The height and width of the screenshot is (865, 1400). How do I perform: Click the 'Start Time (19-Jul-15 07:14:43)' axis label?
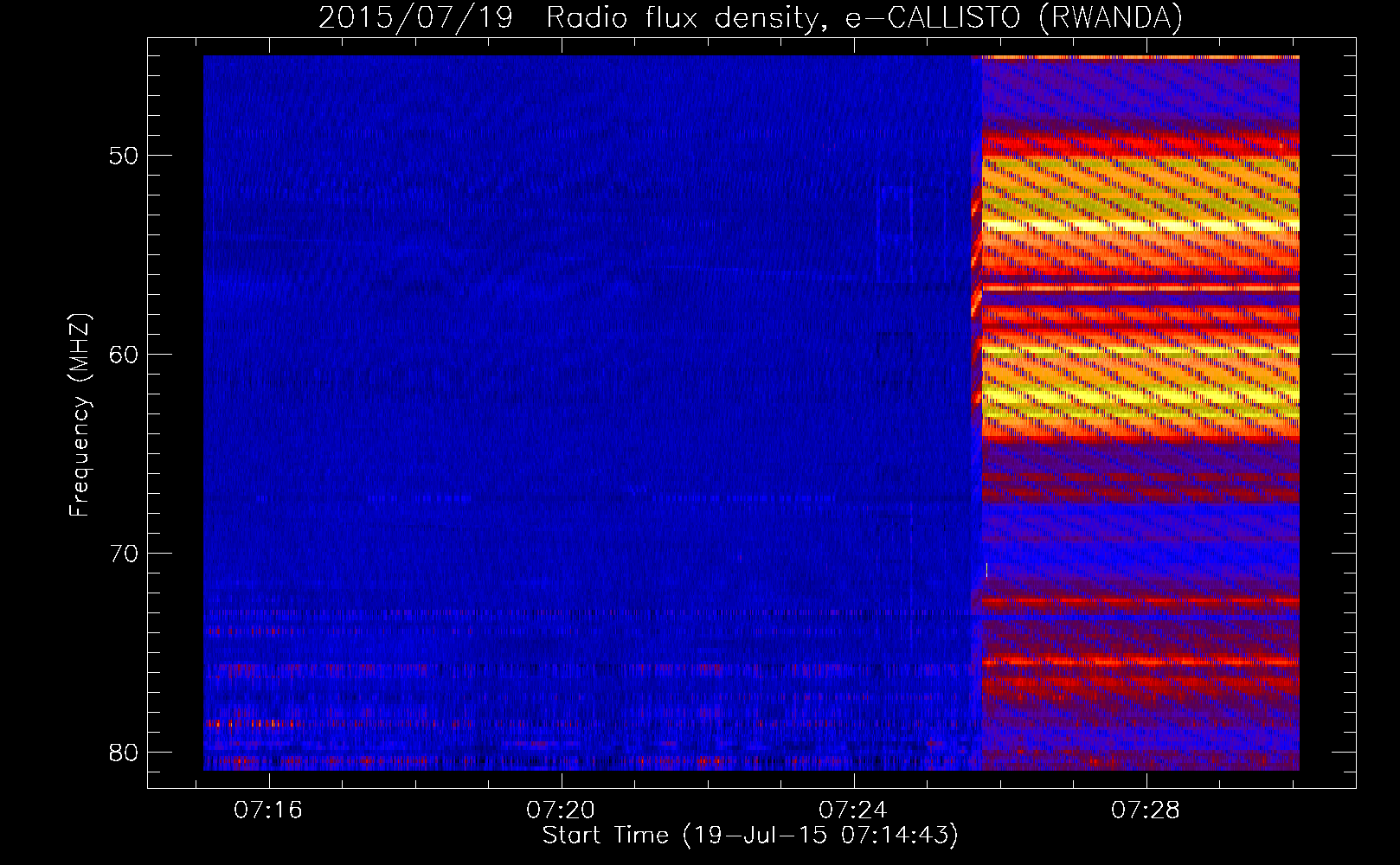(x=750, y=836)
